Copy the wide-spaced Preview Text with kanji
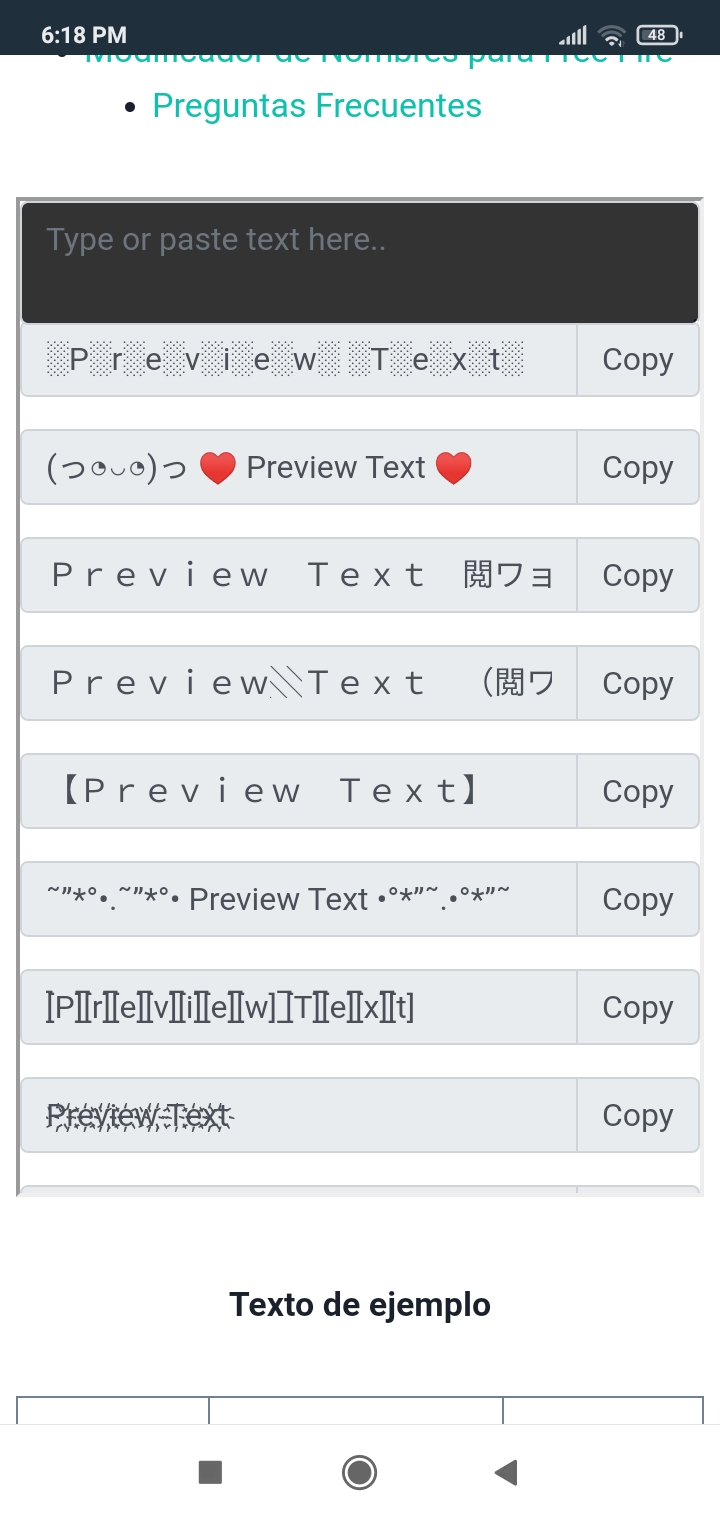This screenshot has width=720, height=1520. 637,576
